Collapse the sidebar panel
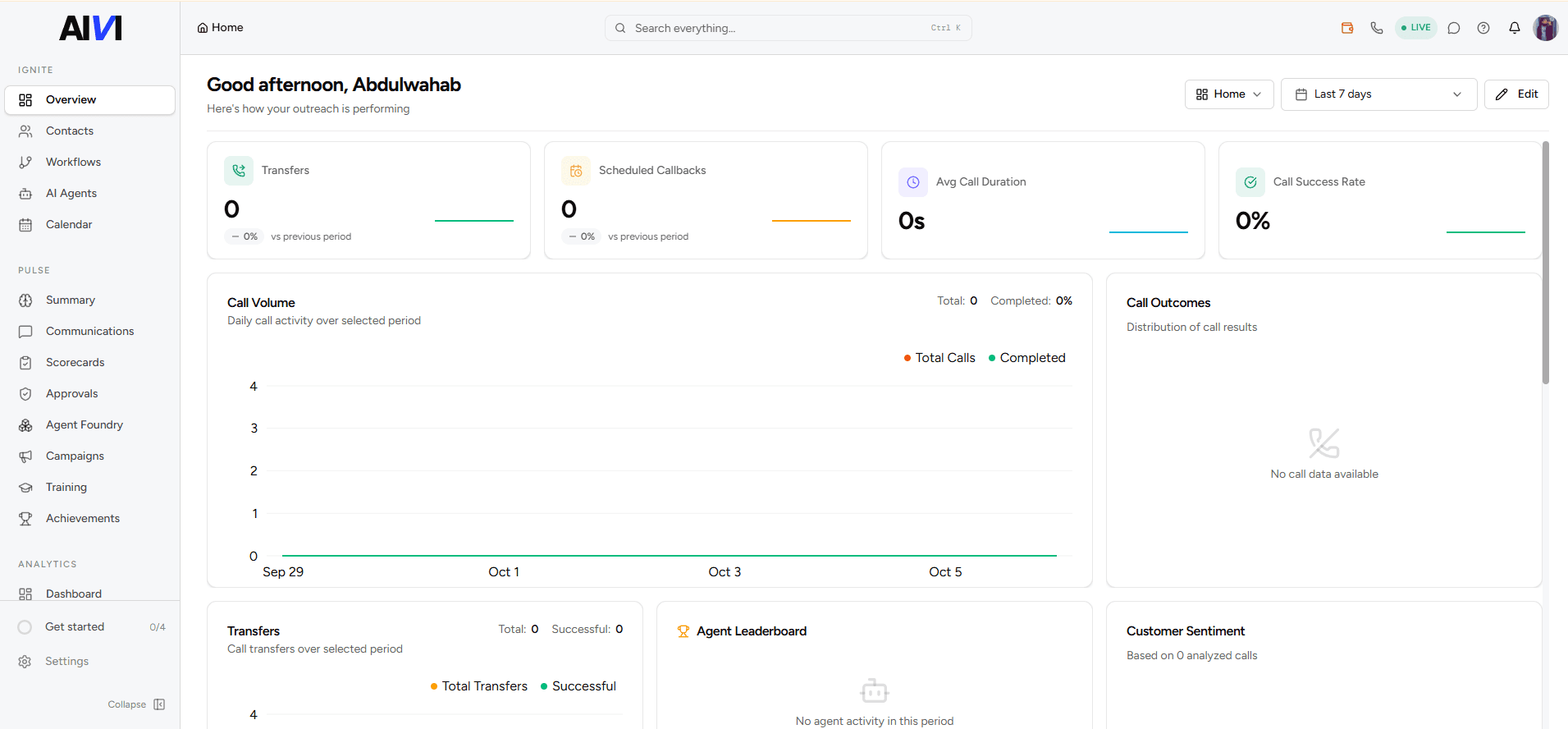1568x729 pixels. [136, 704]
